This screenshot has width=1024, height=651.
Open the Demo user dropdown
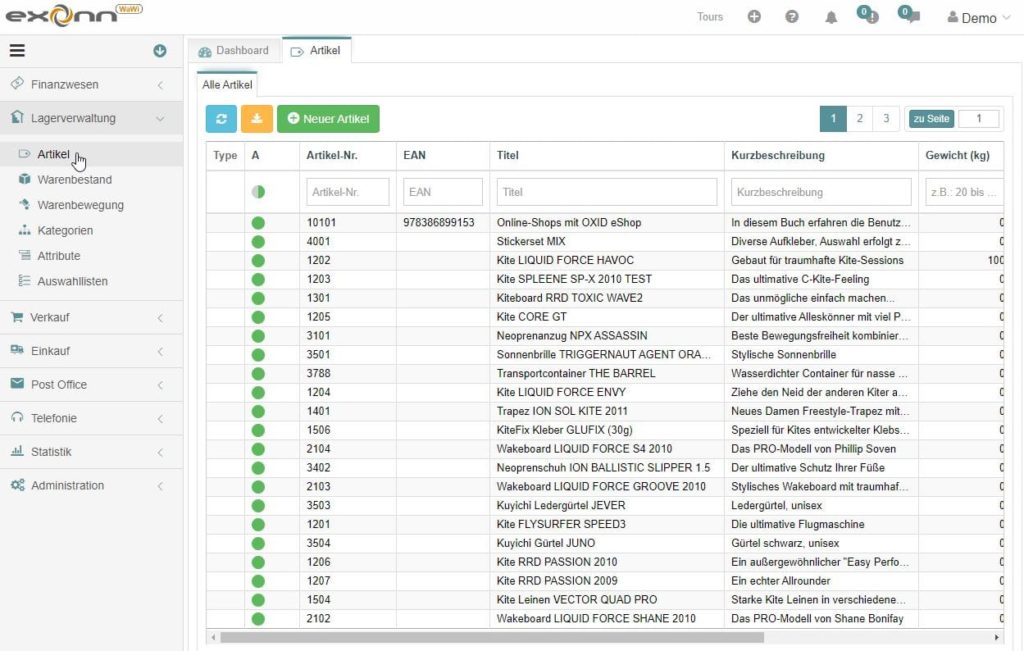click(x=978, y=18)
